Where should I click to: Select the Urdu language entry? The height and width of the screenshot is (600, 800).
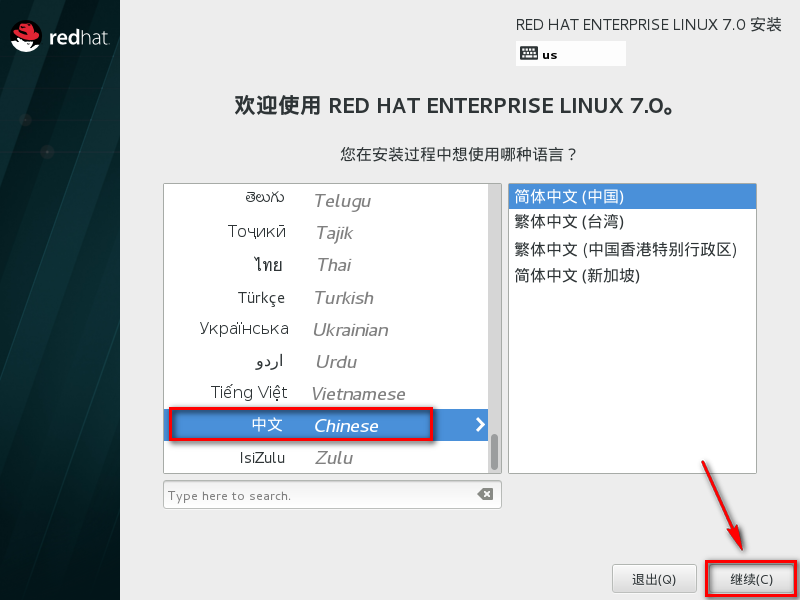[300, 361]
